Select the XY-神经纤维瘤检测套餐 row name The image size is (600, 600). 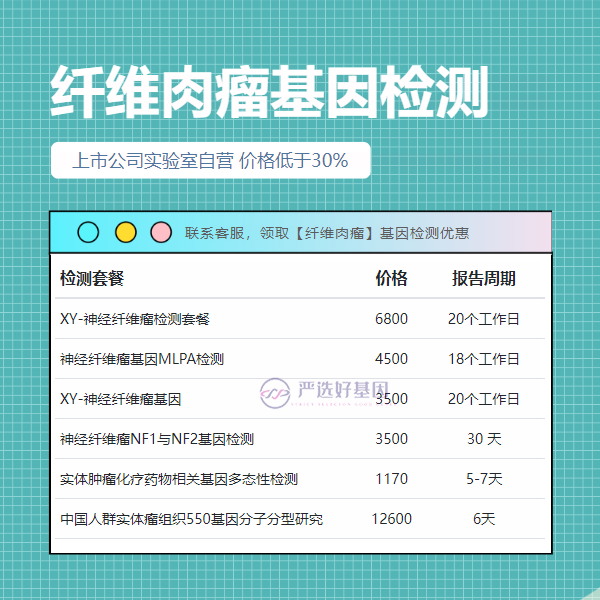(135, 319)
